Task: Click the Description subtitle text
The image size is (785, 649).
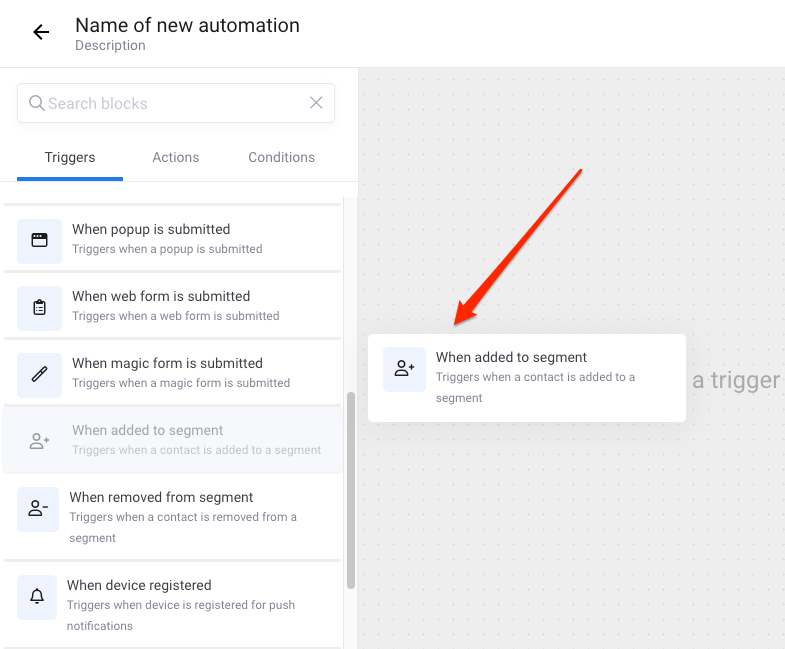Action: click(110, 46)
